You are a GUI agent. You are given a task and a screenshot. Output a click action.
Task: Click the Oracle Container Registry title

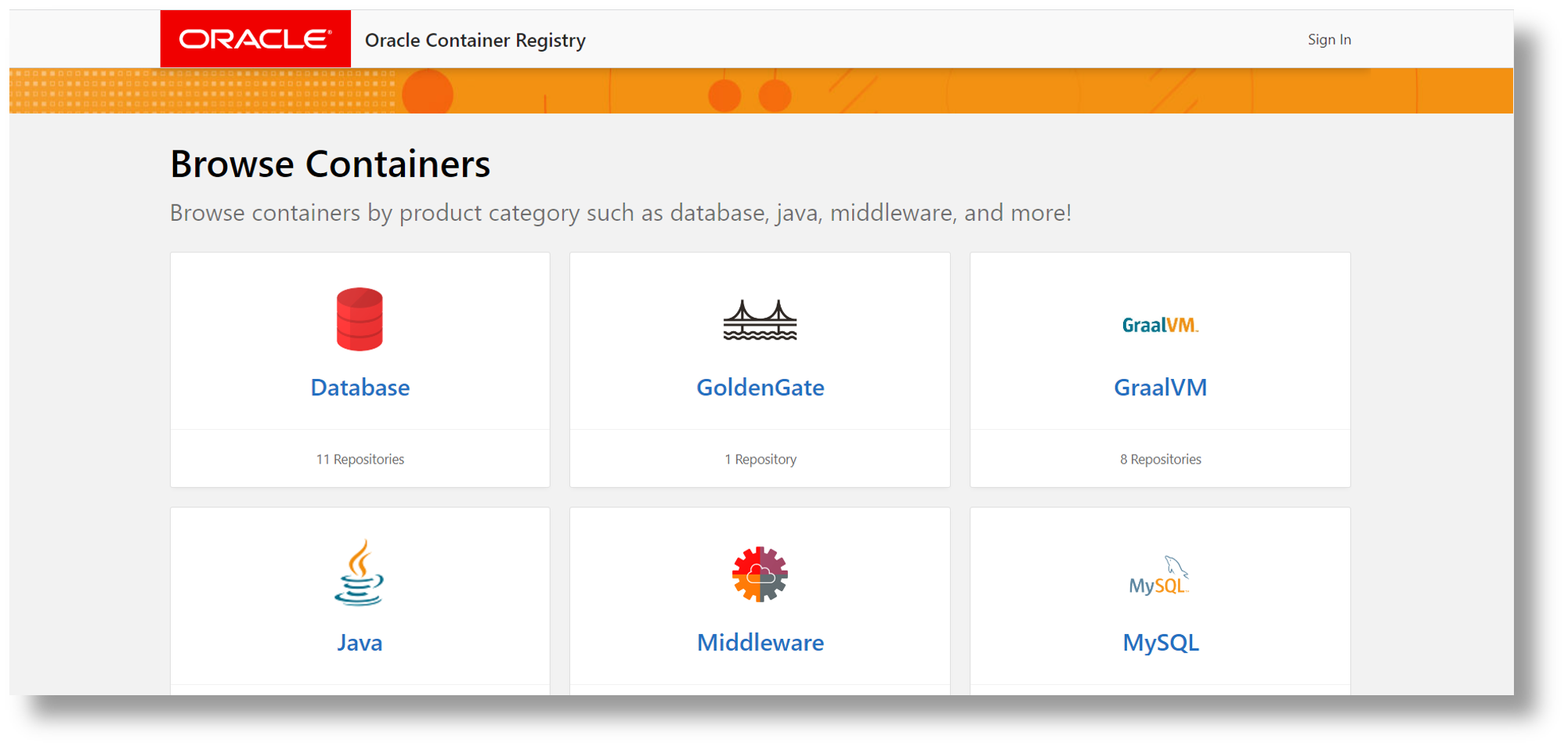click(x=475, y=41)
